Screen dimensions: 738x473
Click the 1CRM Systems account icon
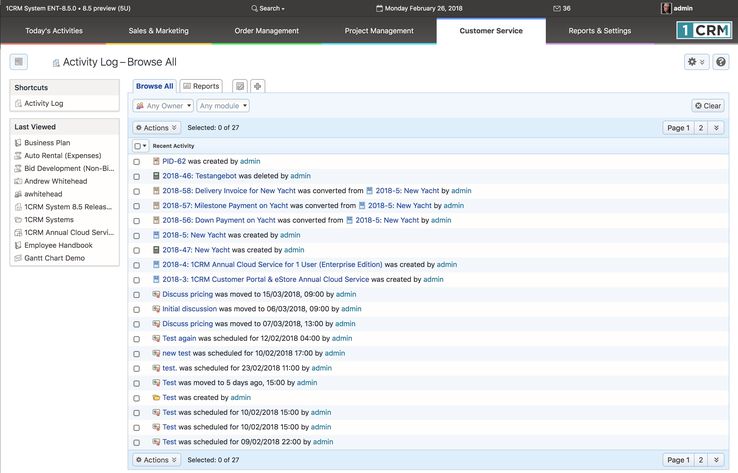click(x=18, y=220)
